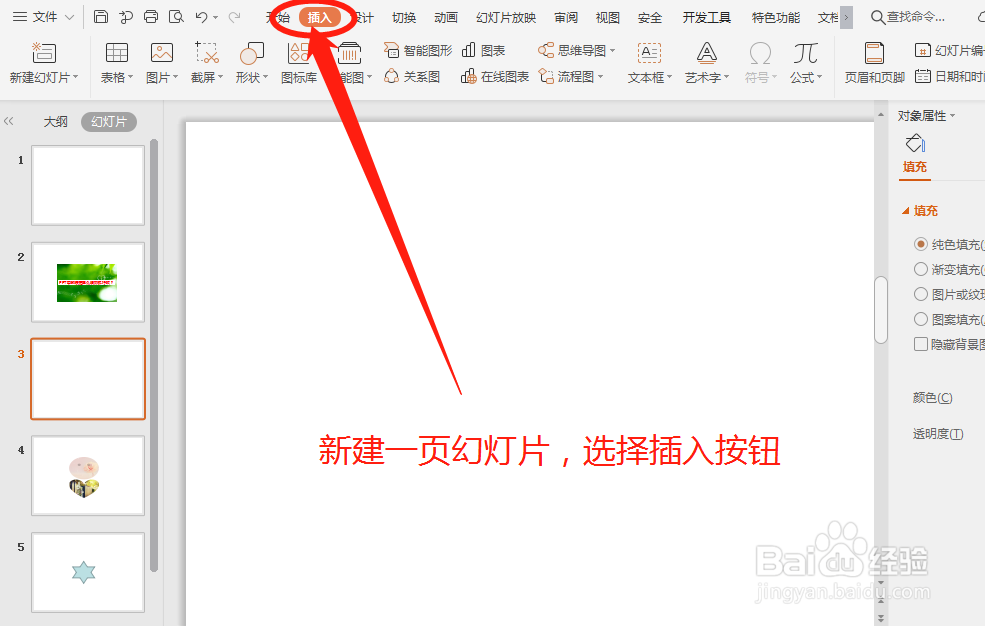Viewport: 985px width, 626px height.
Task: Open the 开发工具 developer tab
Action: tap(707, 18)
